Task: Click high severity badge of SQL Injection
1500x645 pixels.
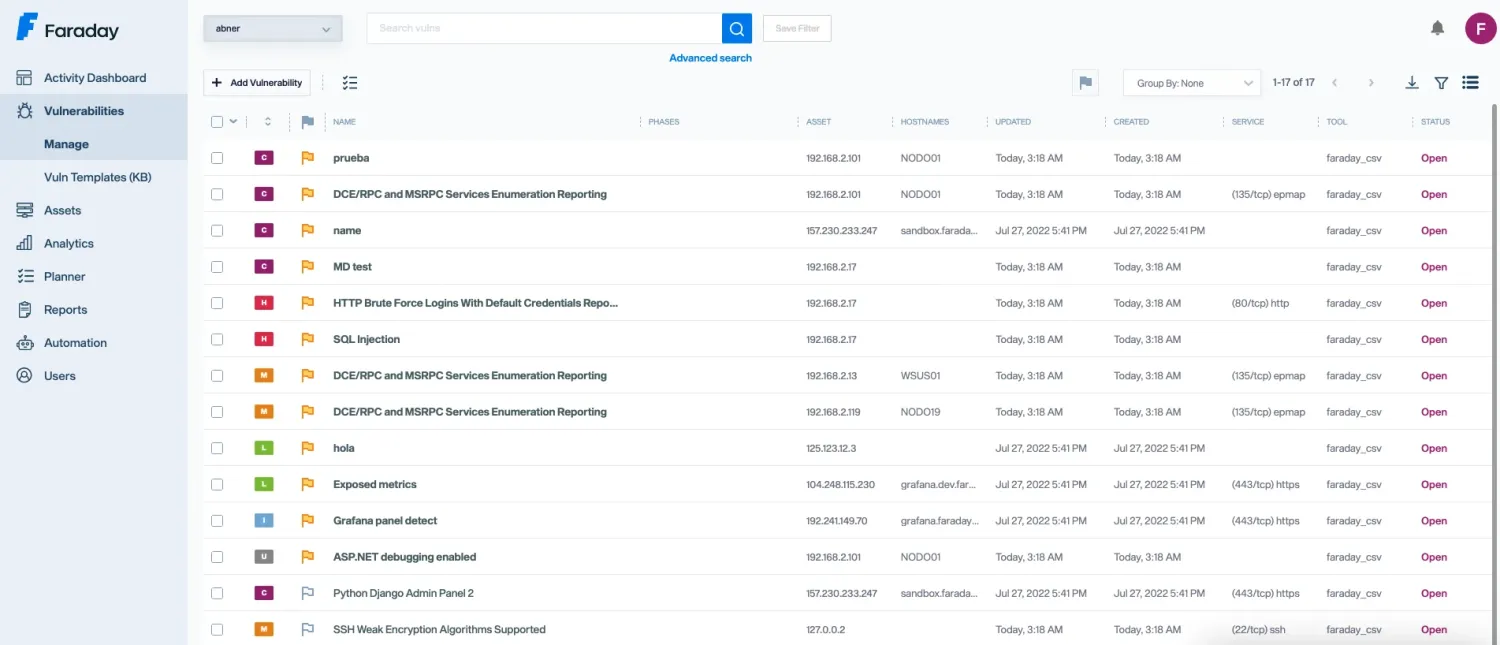Action: 264,339
